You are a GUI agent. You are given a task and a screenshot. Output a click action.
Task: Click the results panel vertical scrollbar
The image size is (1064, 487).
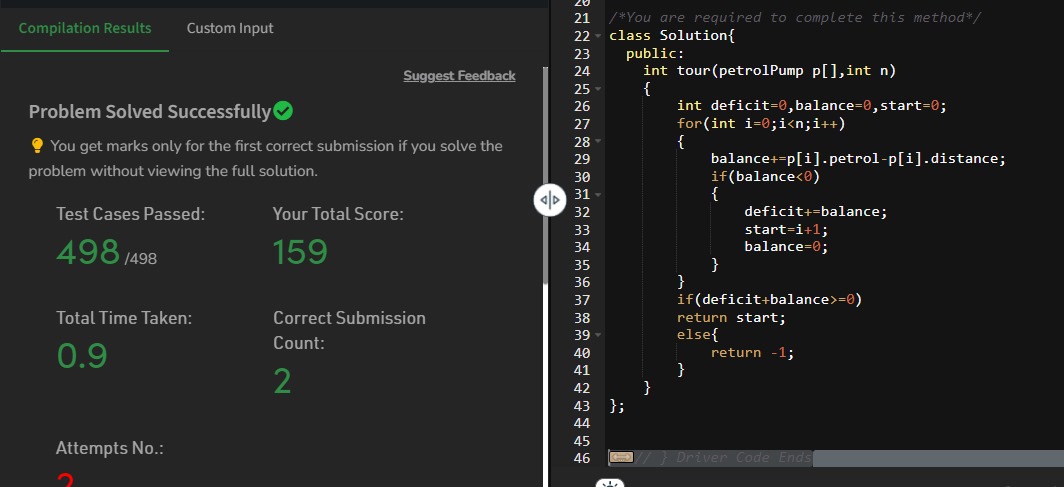544,176
